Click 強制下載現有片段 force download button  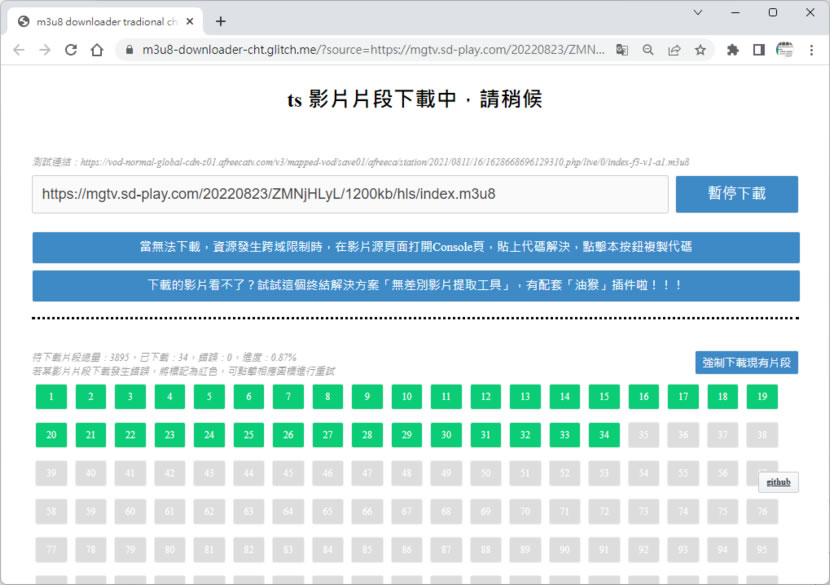[746, 362]
